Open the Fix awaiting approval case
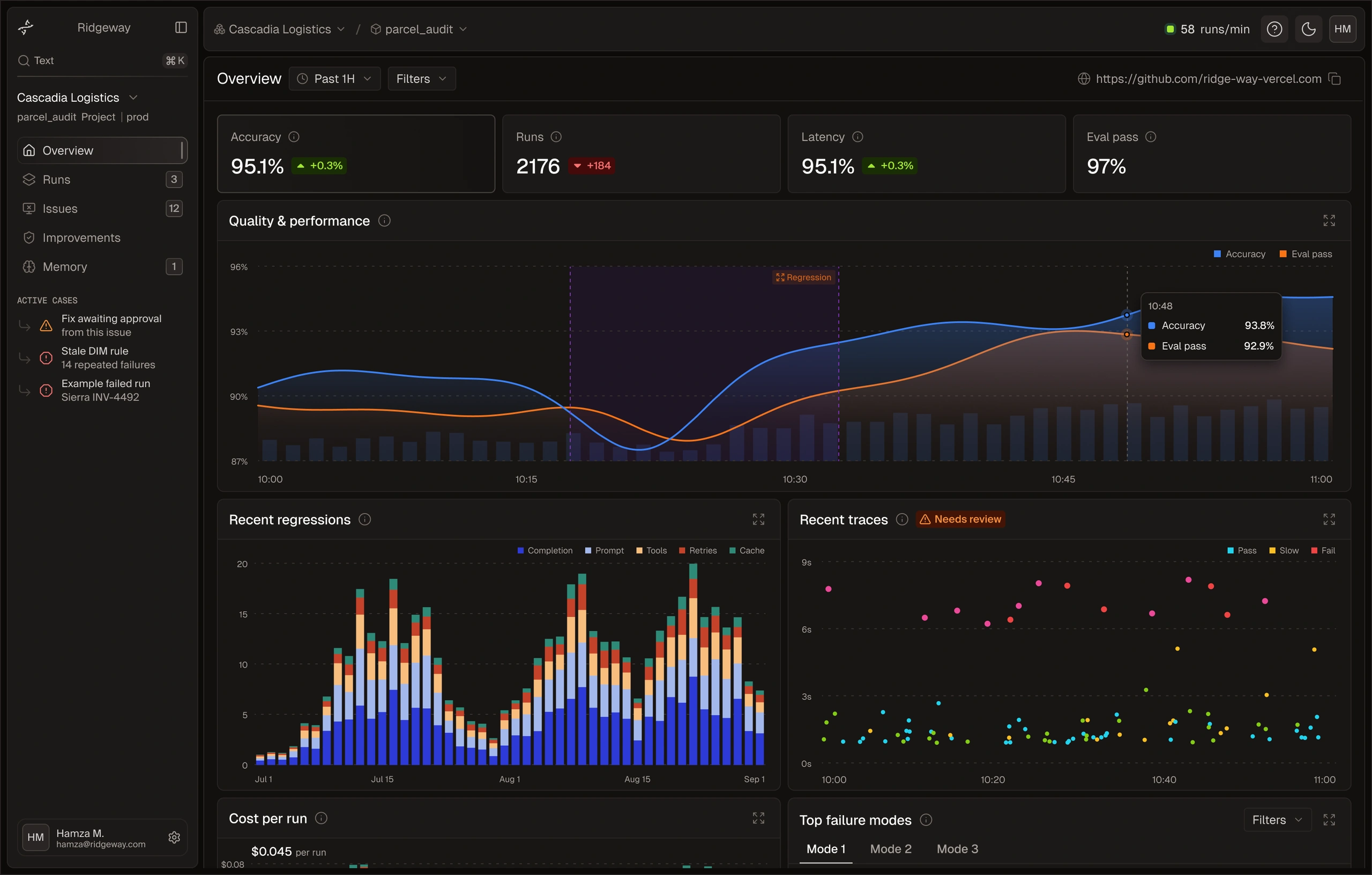Image resolution: width=1372 pixels, height=875 pixels. click(x=102, y=325)
